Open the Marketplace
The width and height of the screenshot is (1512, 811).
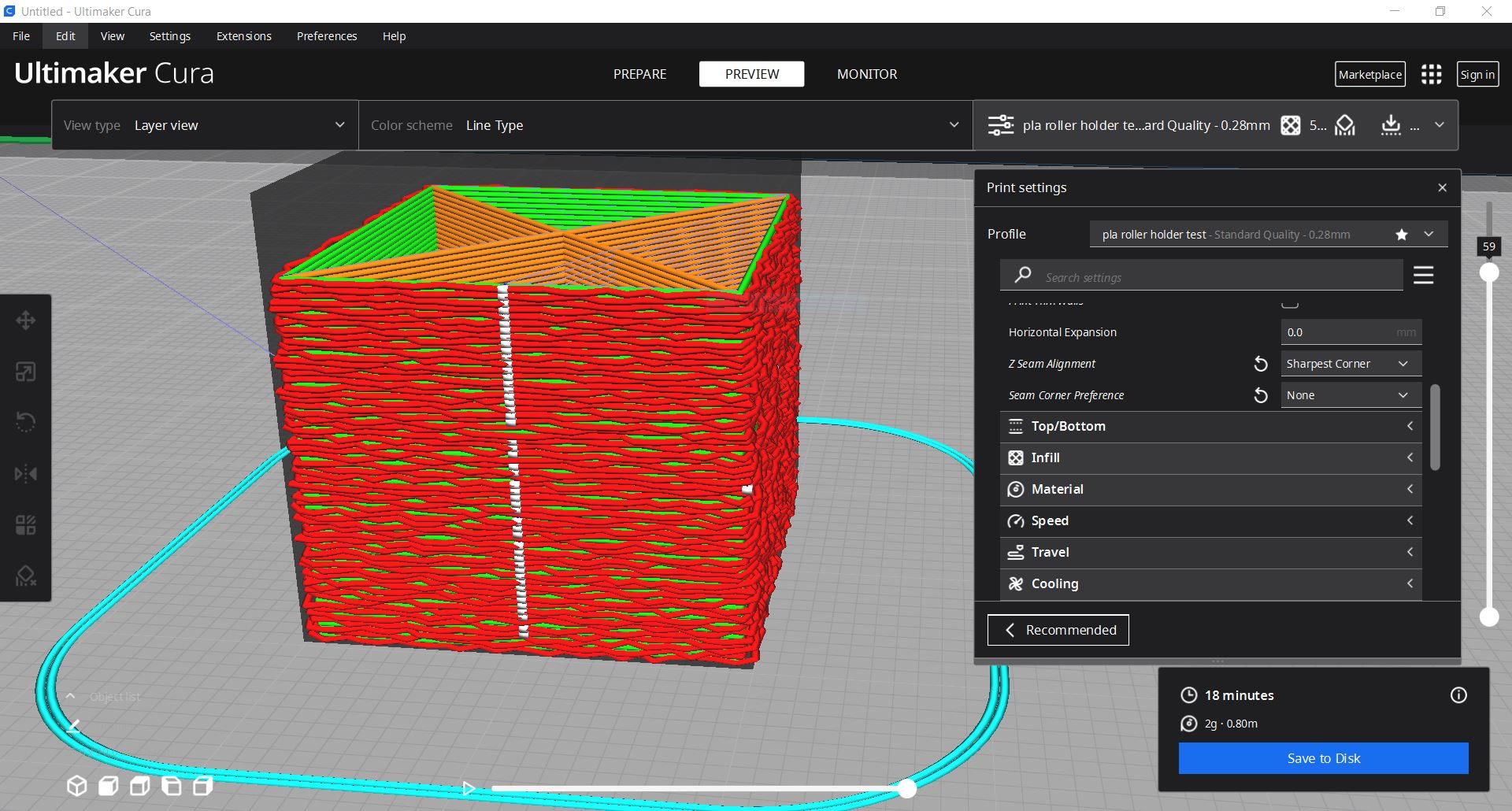[1370, 74]
